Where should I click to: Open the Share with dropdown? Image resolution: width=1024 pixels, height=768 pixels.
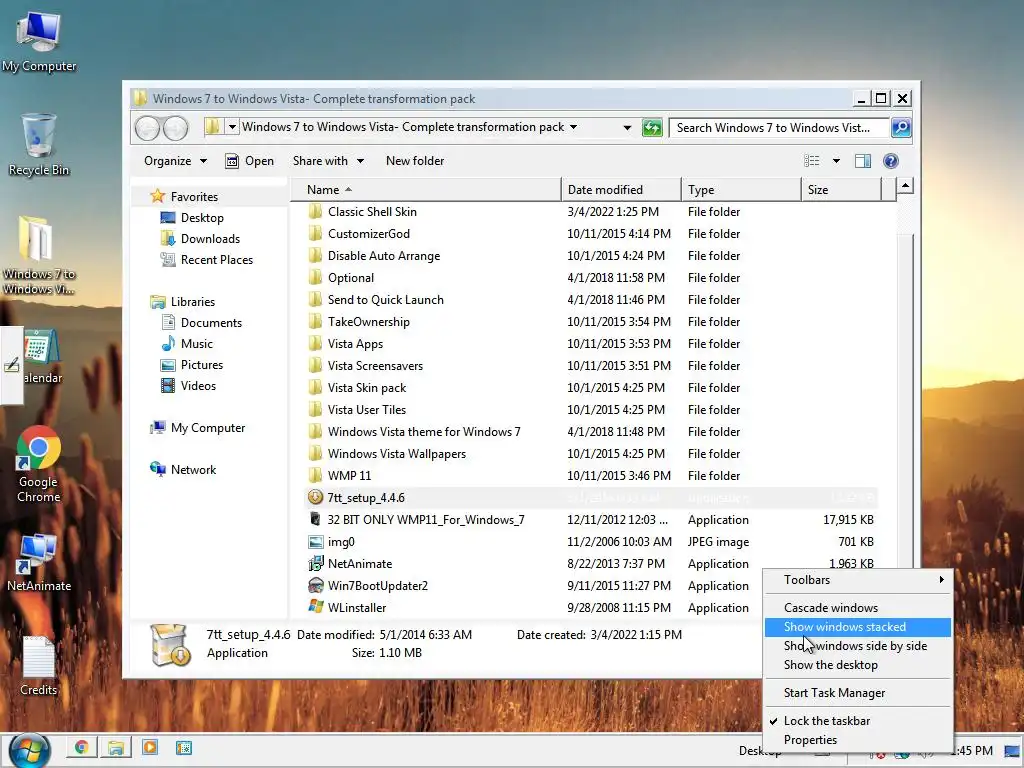click(328, 161)
